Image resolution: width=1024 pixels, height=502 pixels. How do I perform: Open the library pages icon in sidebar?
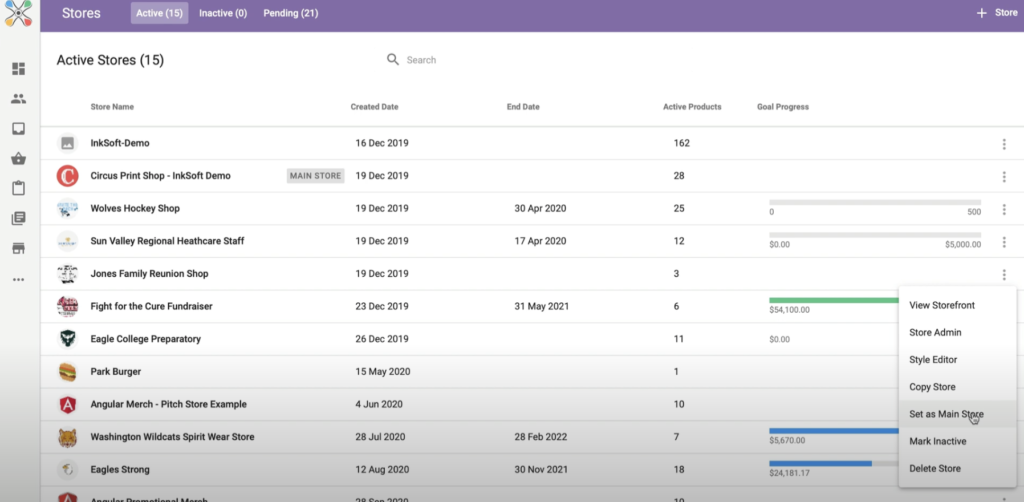pos(18,219)
